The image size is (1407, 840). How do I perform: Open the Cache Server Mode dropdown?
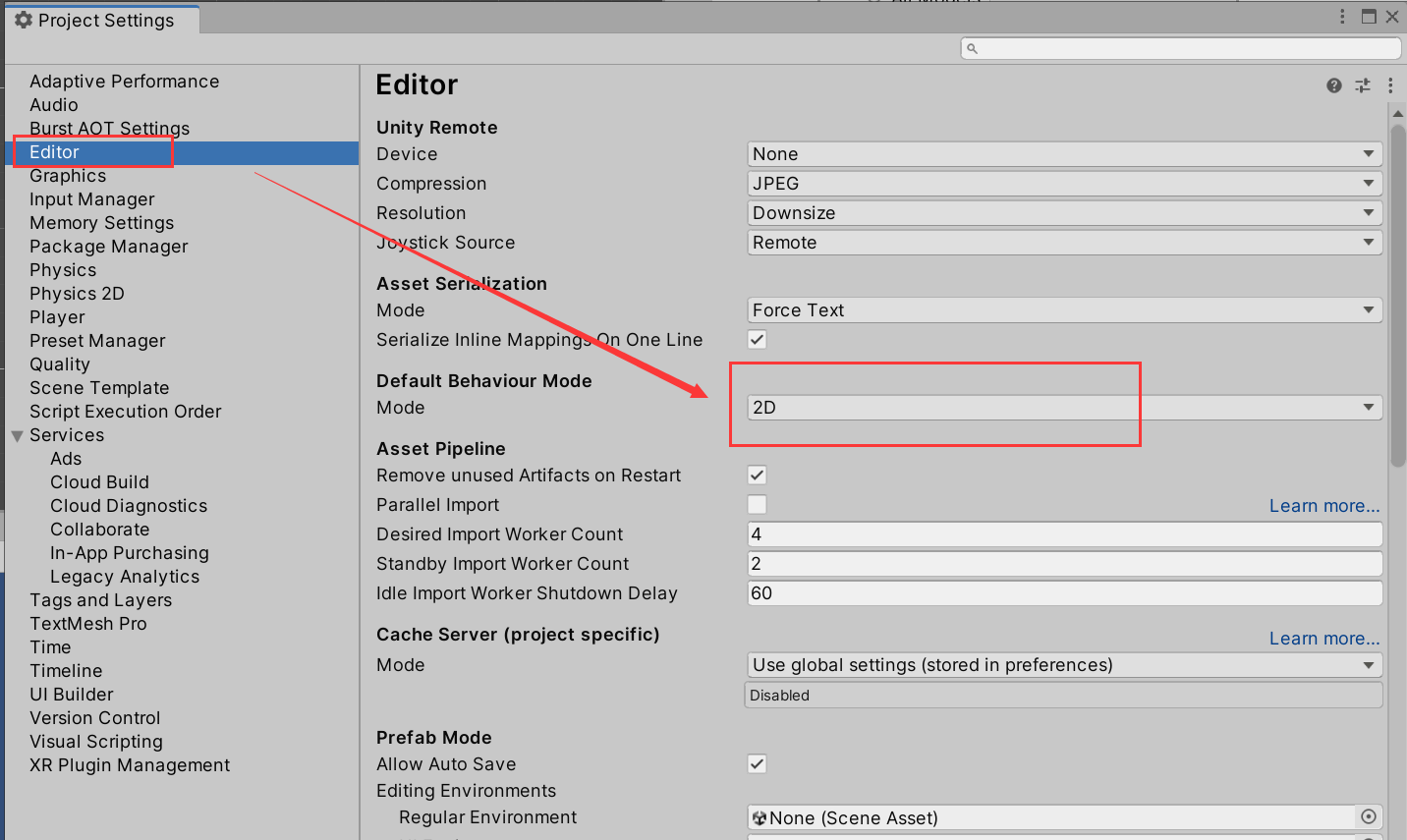tap(1064, 665)
